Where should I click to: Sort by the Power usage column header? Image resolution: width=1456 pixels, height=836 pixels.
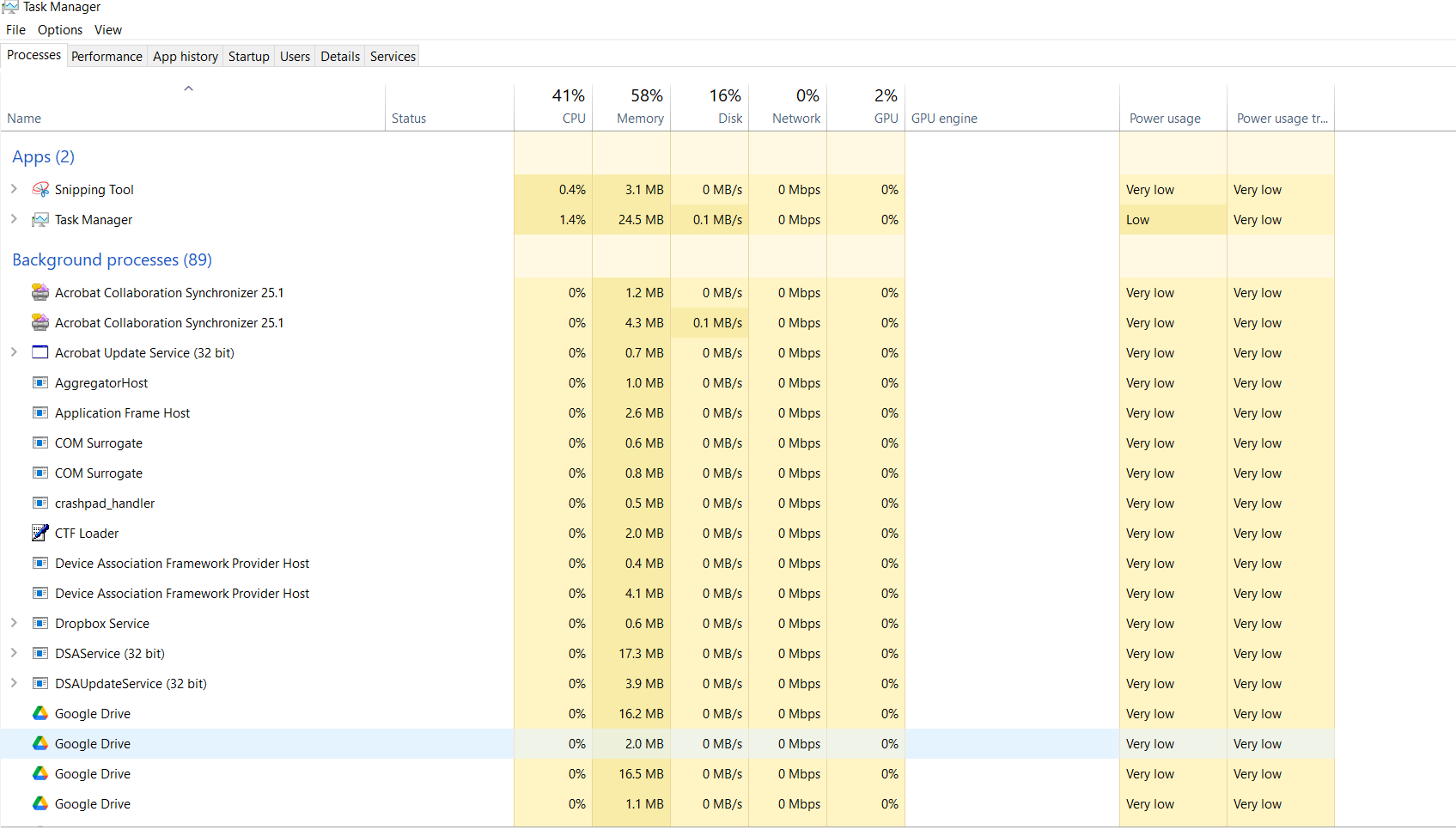pos(1173,107)
